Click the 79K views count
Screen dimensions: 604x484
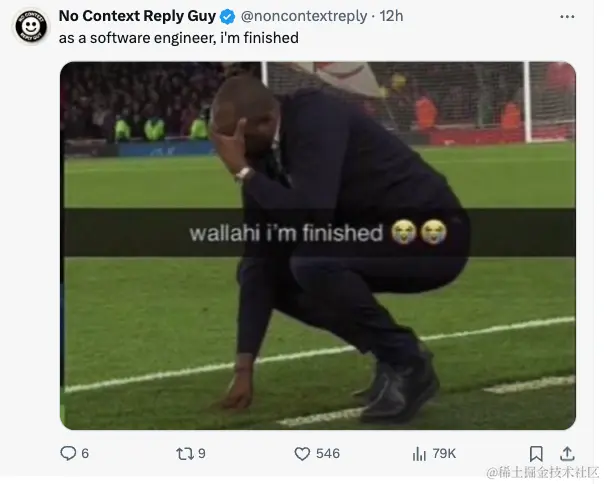pyautogui.click(x=444, y=454)
